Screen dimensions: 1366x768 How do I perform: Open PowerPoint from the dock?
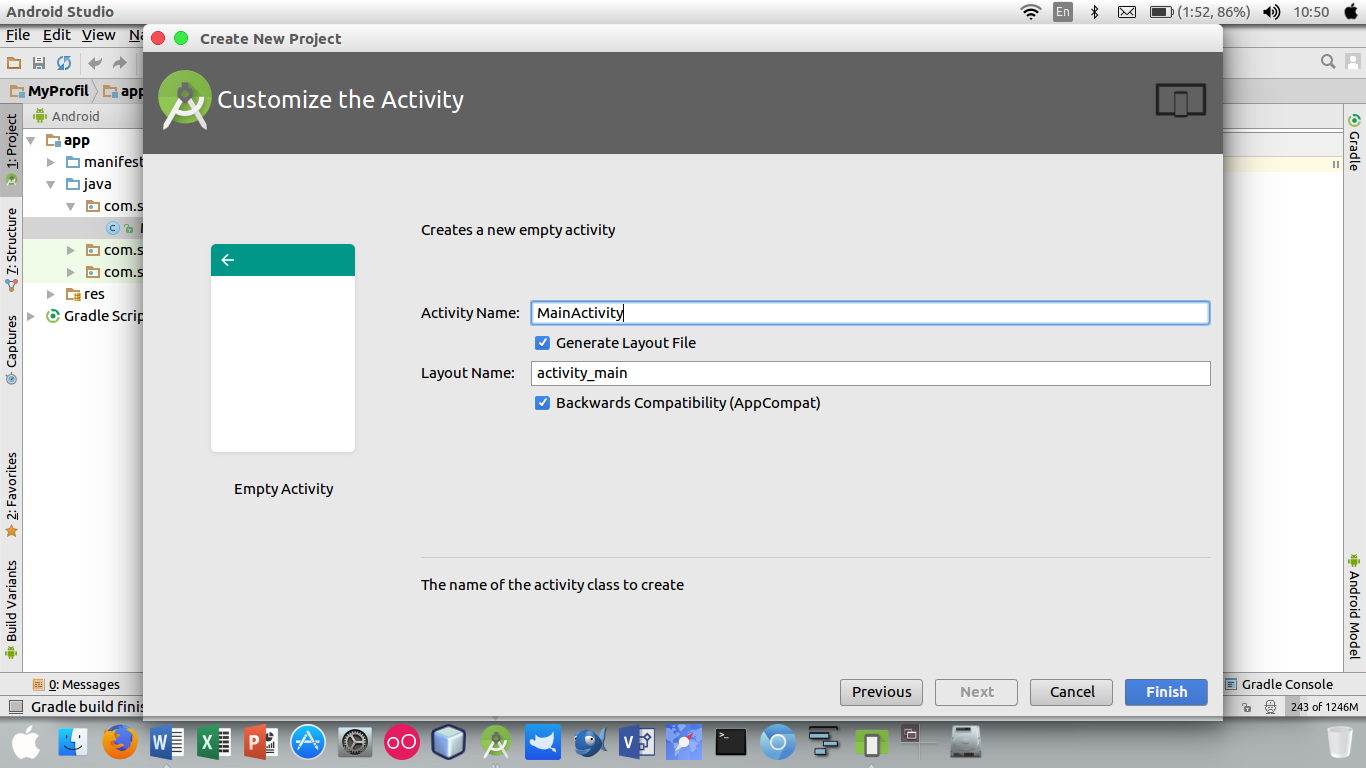[x=260, y=742]
